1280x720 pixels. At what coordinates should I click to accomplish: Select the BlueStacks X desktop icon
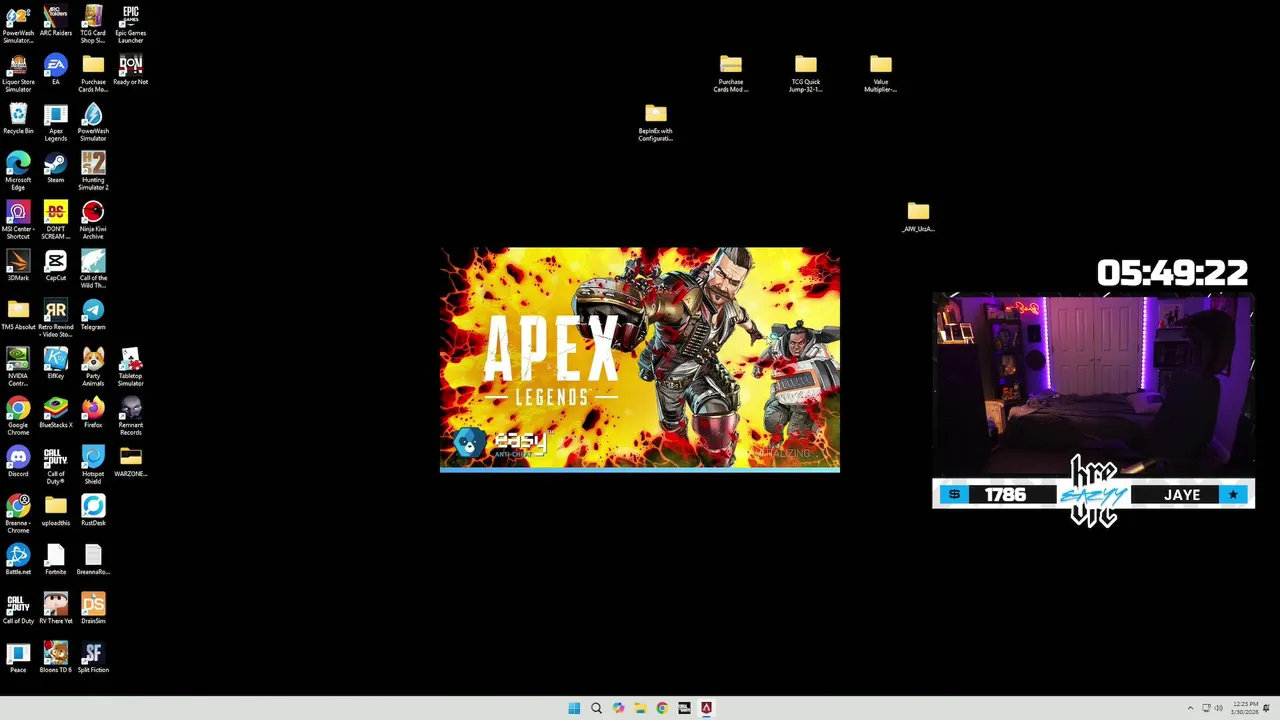click(x=56, y=413)
